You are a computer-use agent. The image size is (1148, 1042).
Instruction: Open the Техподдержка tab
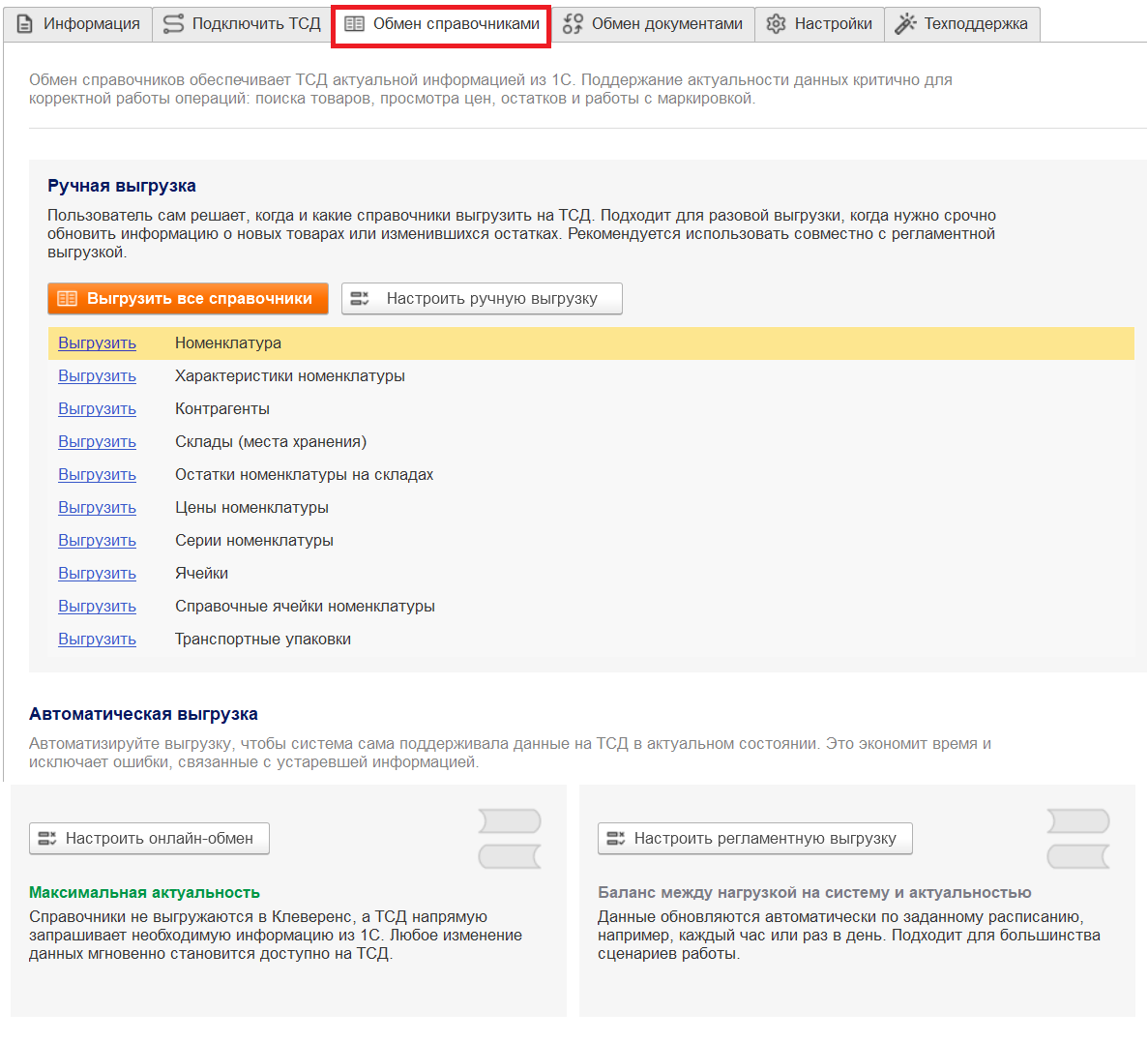pyautogui.click(x=962, y=24)
